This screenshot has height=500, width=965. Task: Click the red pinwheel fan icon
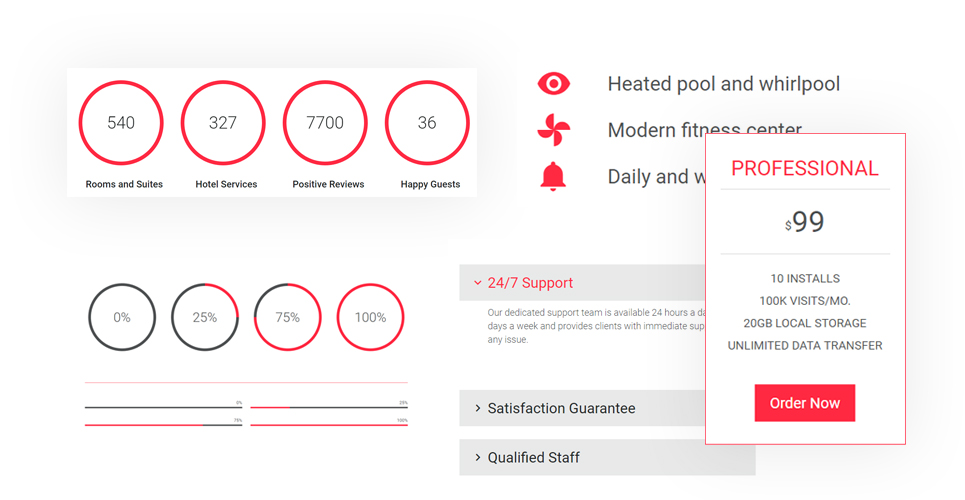click(x=554, y=130)
